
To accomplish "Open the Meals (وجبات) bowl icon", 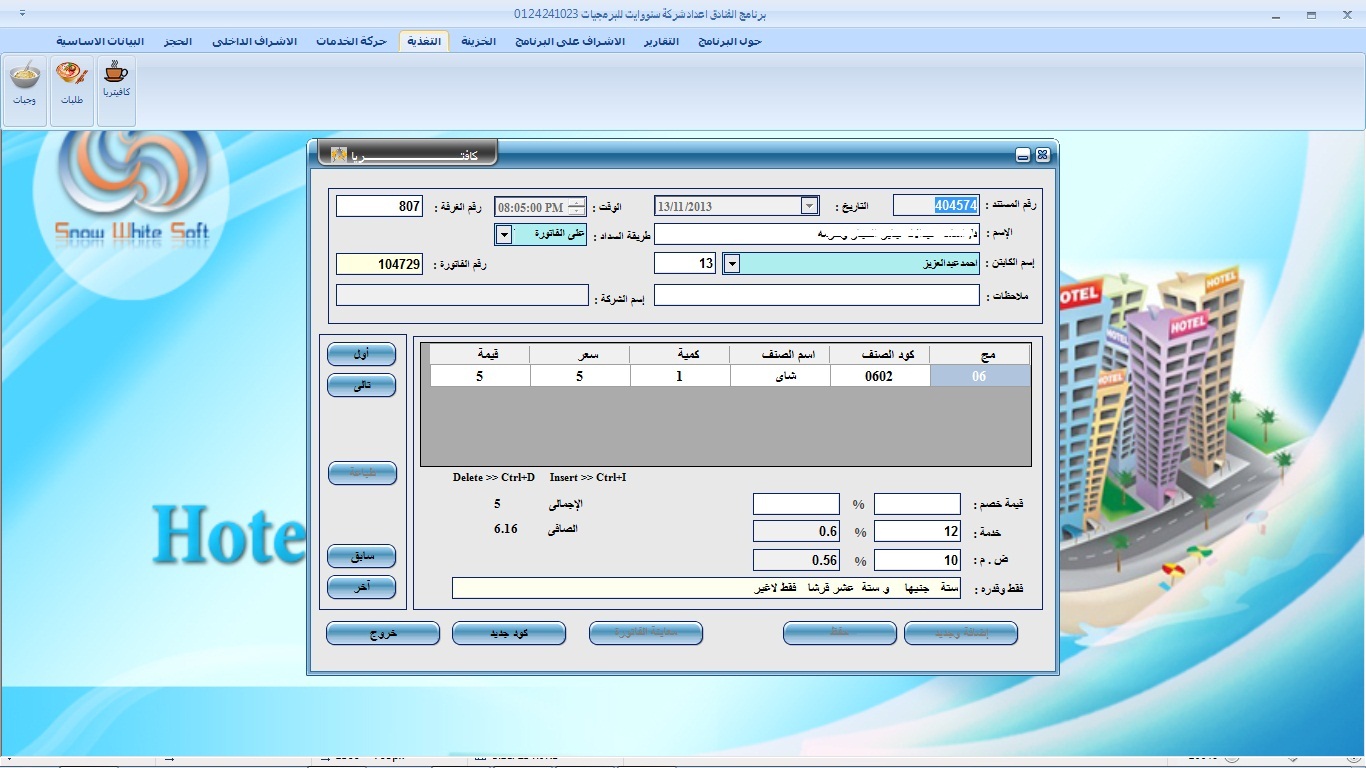I will click(x=25, y=78).
